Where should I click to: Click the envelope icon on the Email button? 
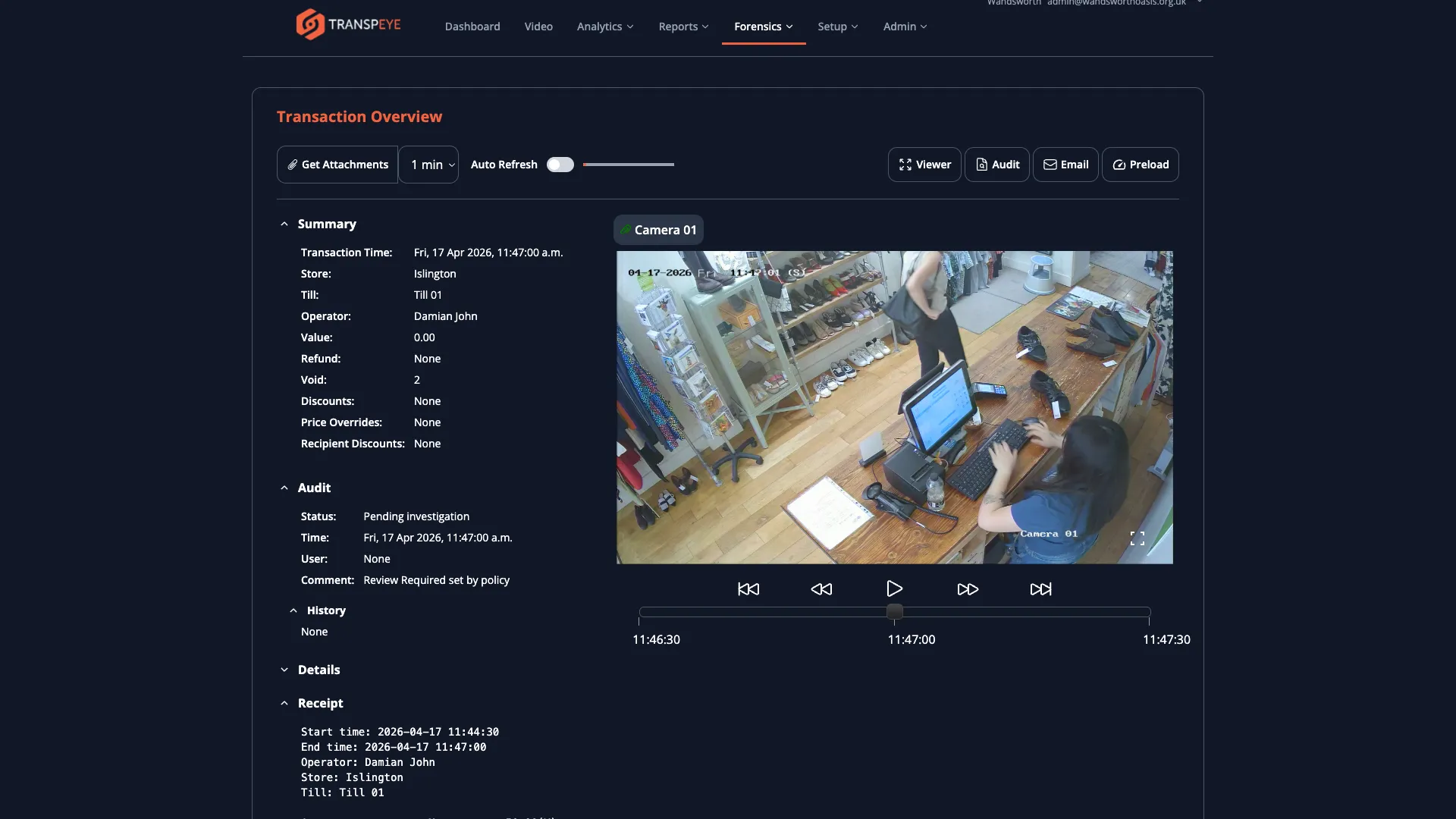point(1050,165)
